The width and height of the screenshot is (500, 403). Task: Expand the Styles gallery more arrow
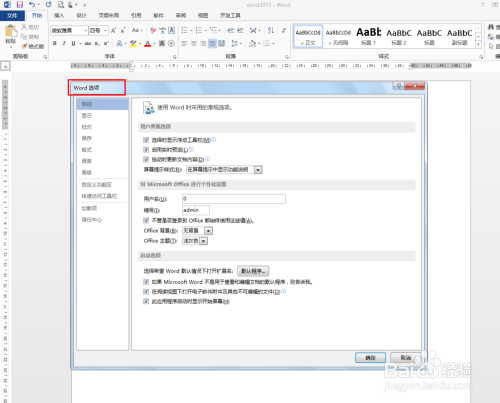478,44
